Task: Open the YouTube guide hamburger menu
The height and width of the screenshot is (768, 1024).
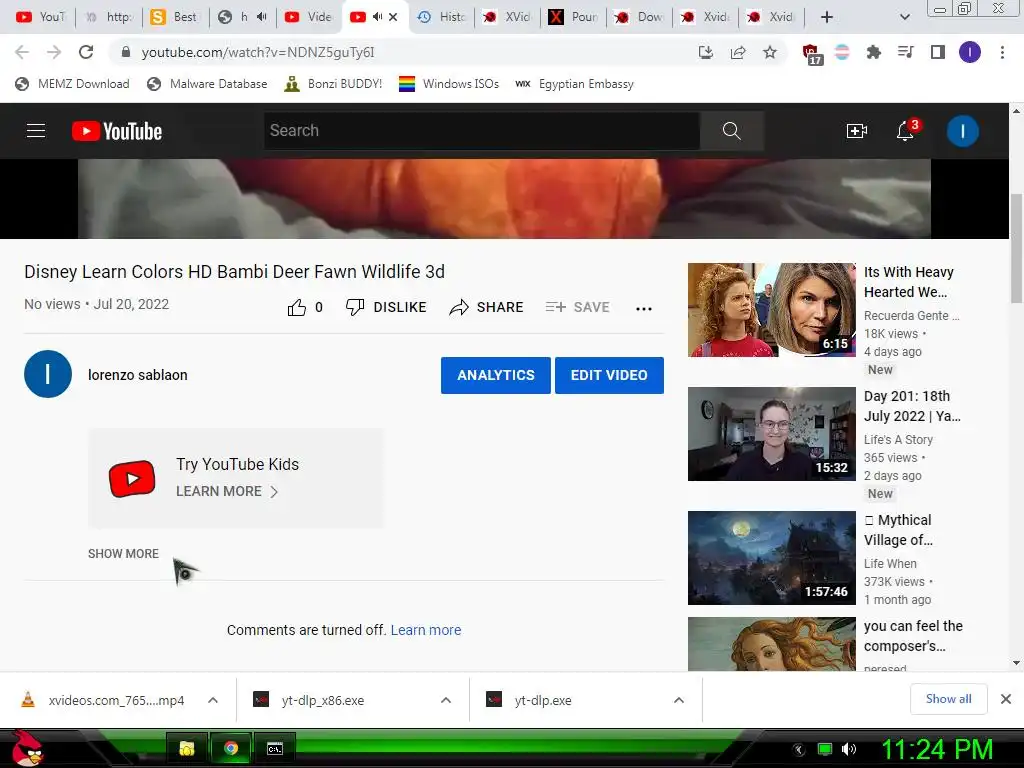Action: [36, 131]
